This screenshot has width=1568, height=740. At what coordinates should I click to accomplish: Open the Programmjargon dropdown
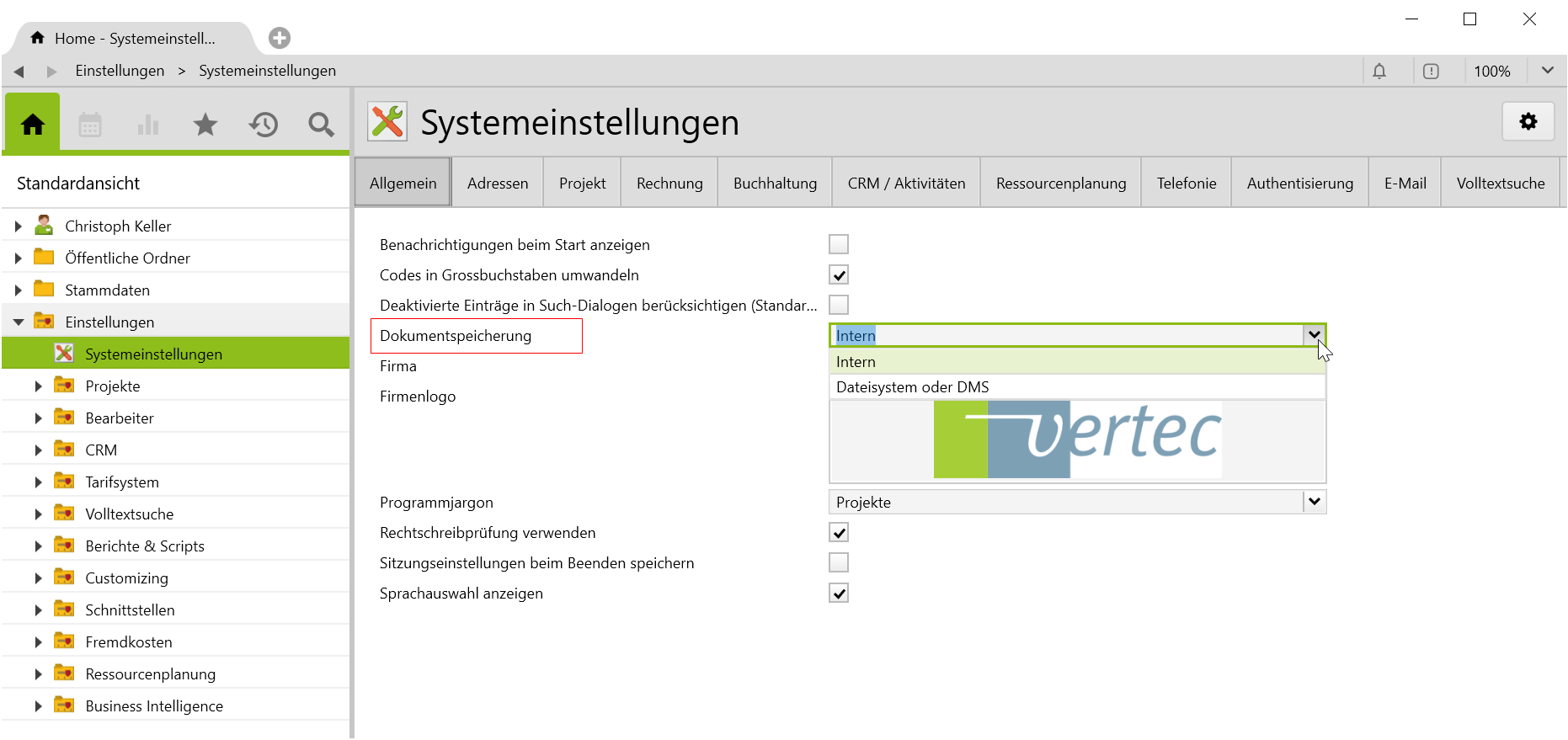pyautogui.click(x=1314, y=503)
